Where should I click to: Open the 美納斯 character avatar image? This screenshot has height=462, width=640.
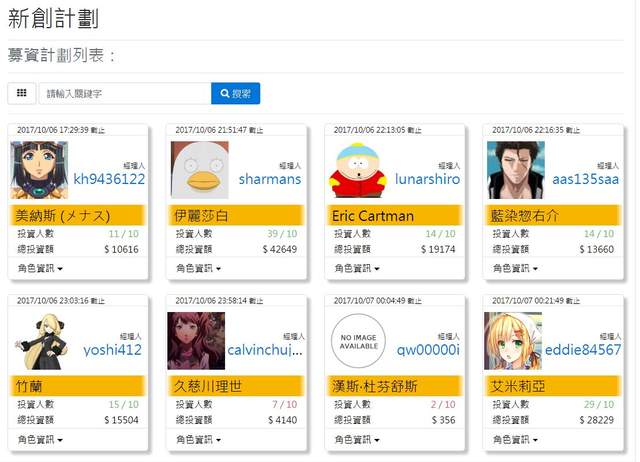[x=39, y=170]
